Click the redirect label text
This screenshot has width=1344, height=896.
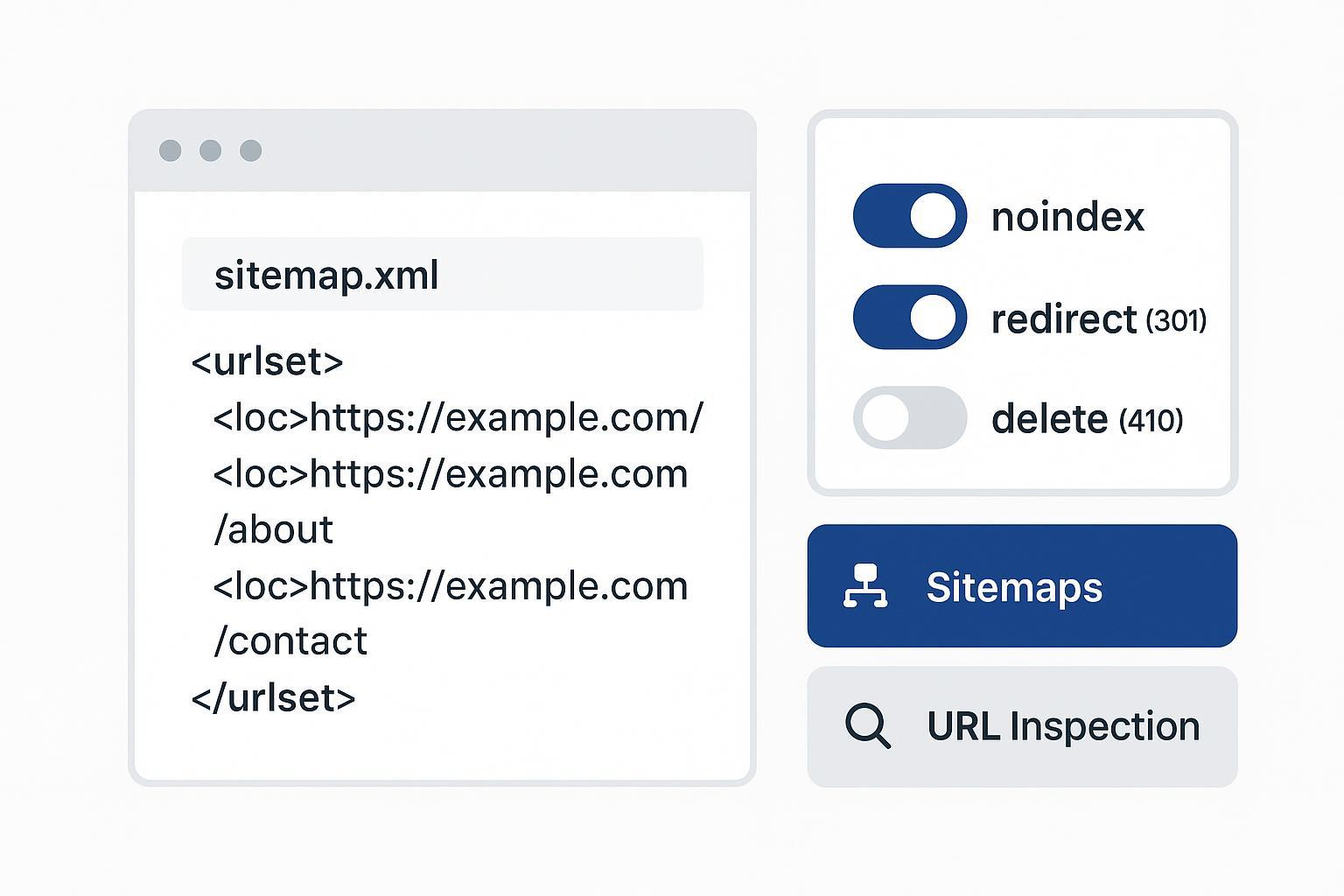[x=1064, y=319]
